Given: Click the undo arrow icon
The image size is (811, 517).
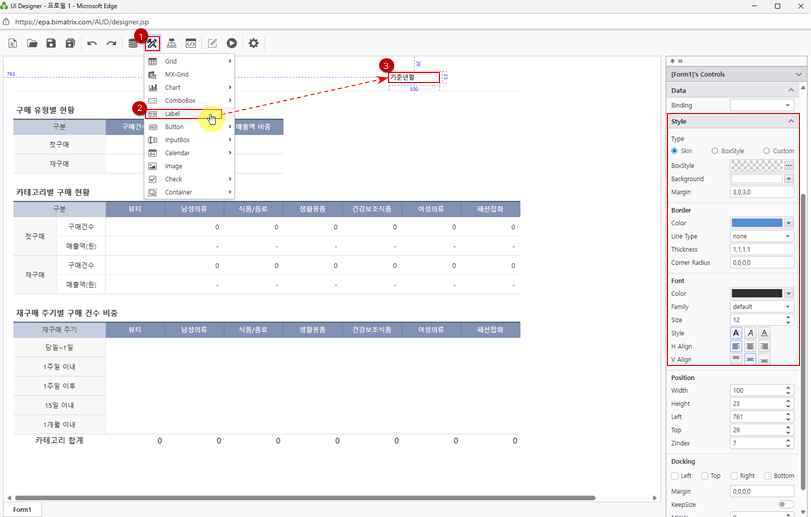Looking at the screenshot, I should click(x=92, y=43).
